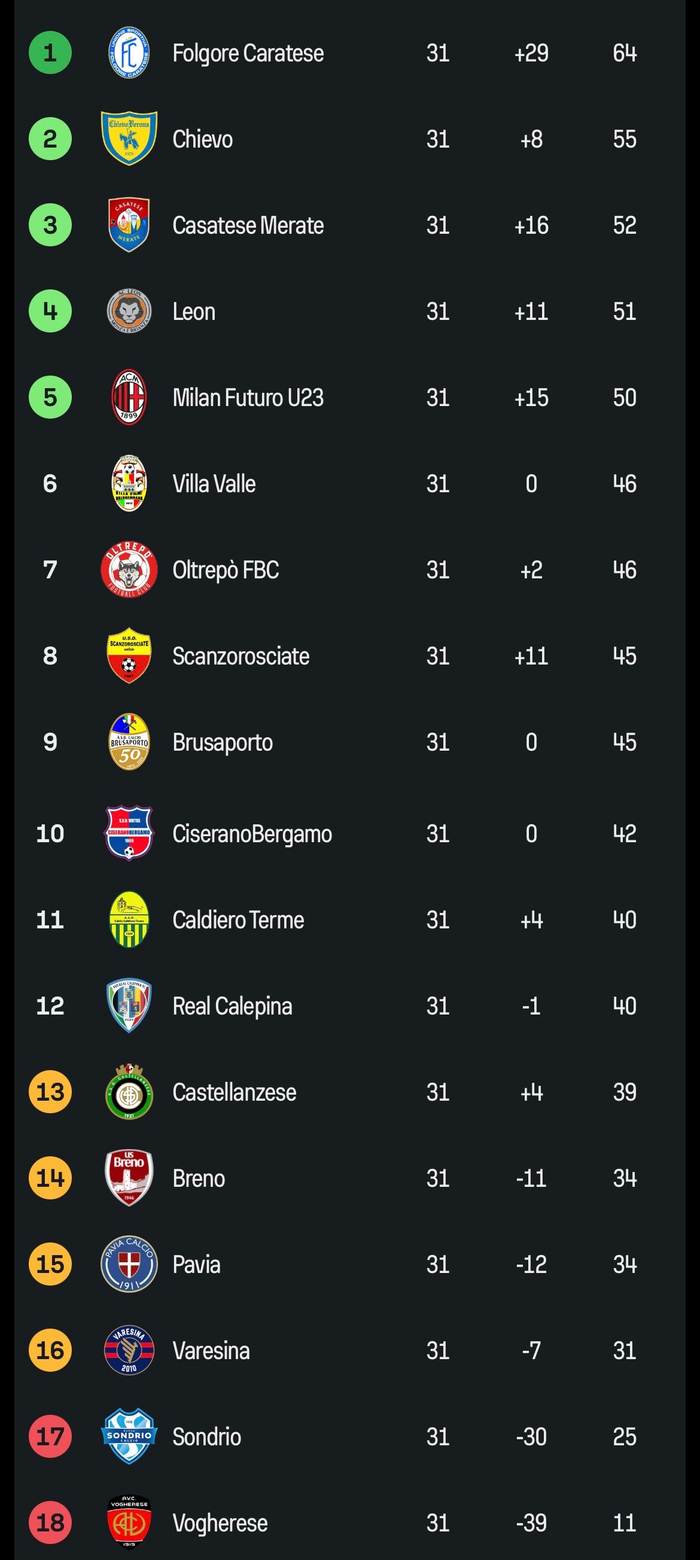Click Varesina's -7 goal difference
The image size is (700, 1560).
(531, 1351)
